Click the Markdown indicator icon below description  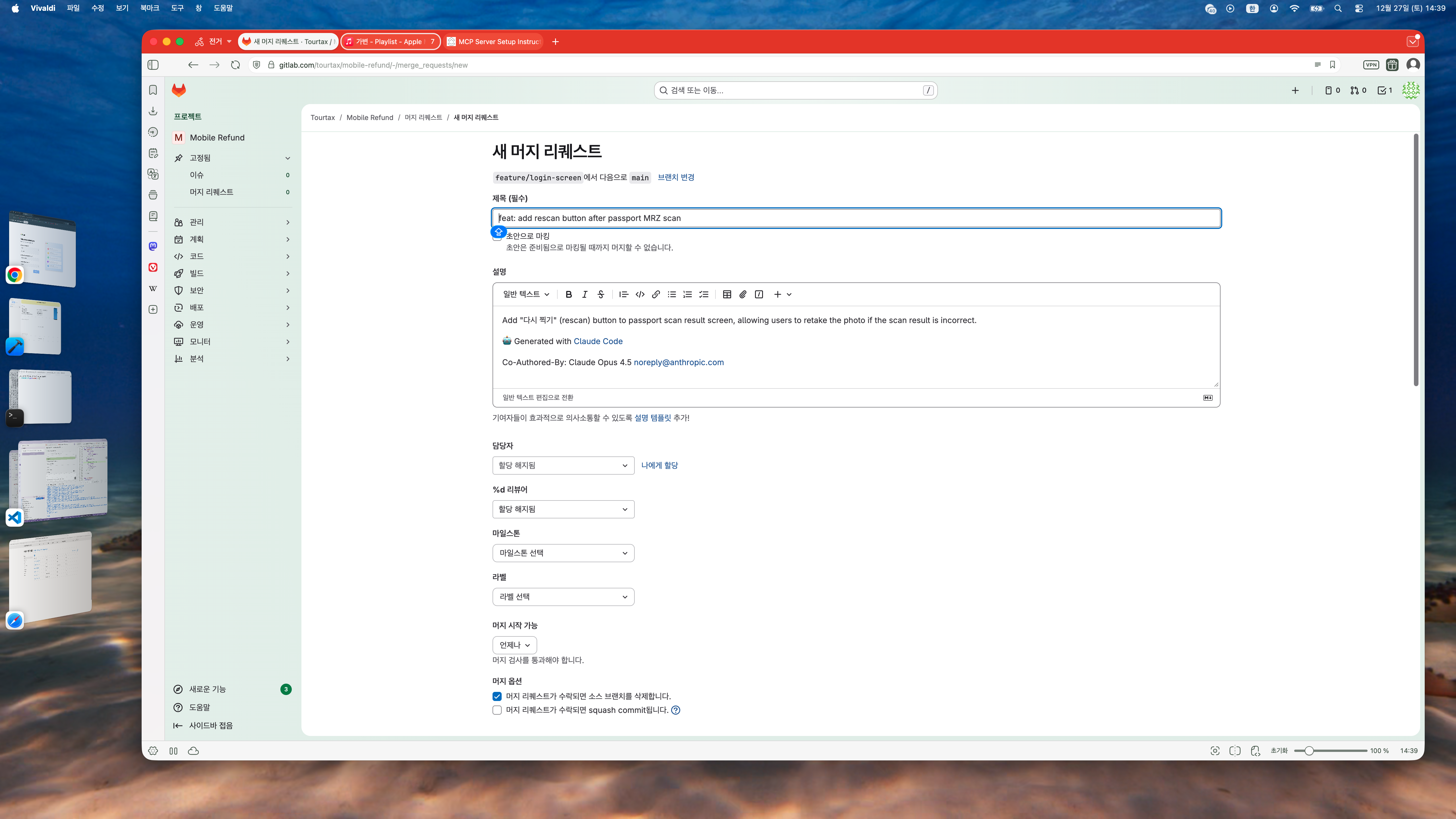pos(1208,397)
